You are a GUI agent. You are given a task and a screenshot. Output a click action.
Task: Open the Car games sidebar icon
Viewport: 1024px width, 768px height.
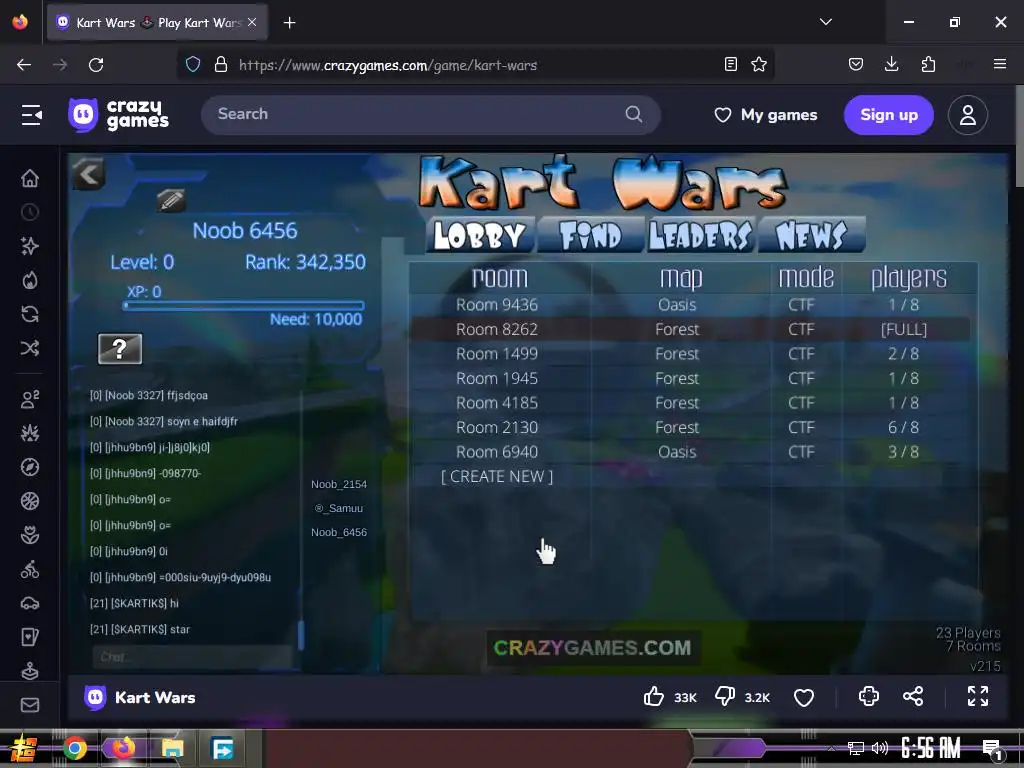tap(30, 603)
